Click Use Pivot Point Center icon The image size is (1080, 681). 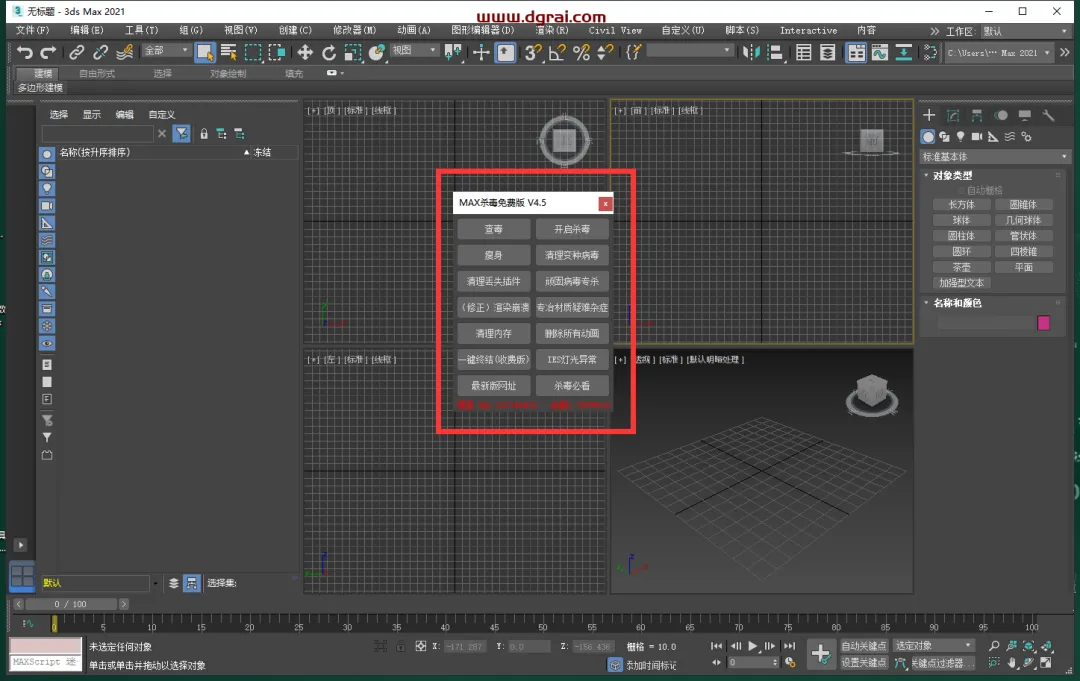click(x=453, y=52)
